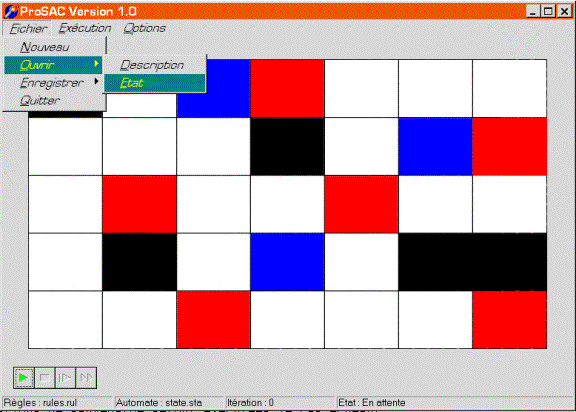The width and height of the screenshot is (576, 412).
Task: Click the red cell in the bottom-right corner
Action: point(510,319)
